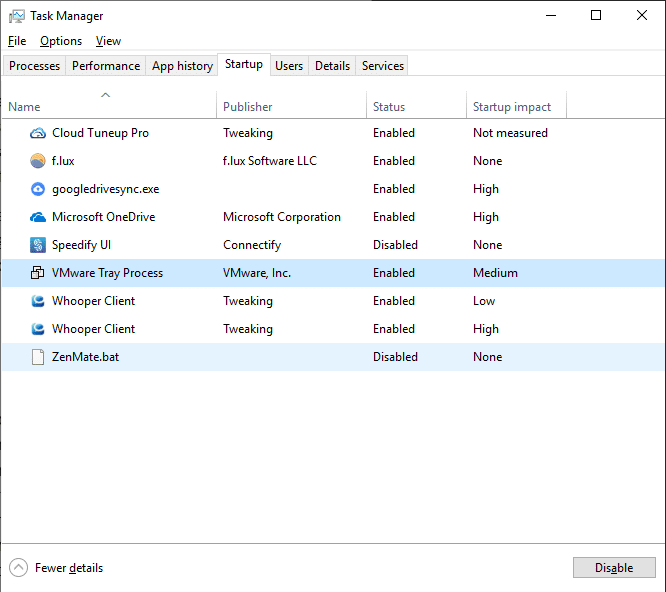Click the VMware Tray Process icon
Viewport: 666px width, 592px height.
pos(38,273)
